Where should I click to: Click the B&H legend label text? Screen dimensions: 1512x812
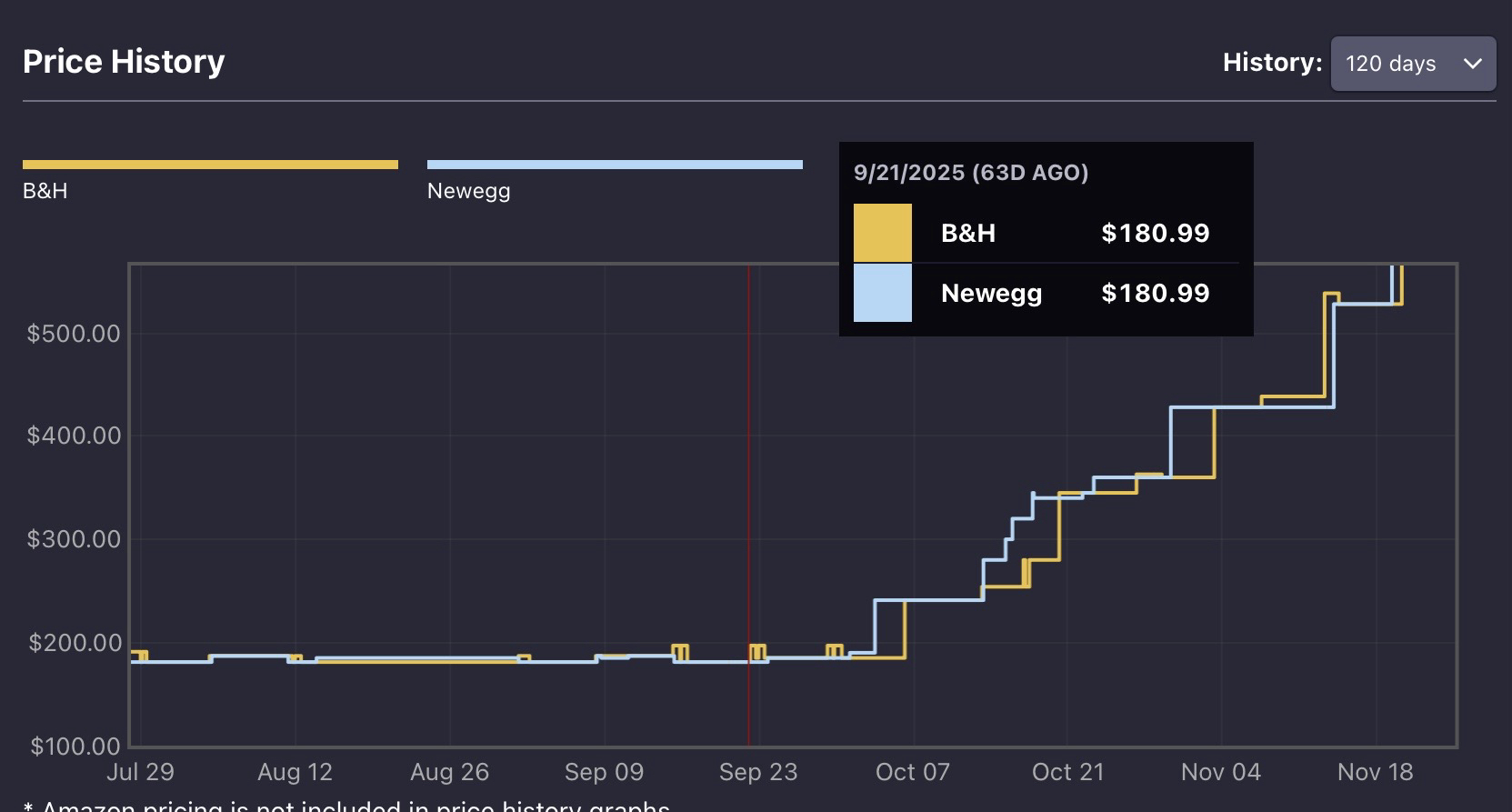45,191
